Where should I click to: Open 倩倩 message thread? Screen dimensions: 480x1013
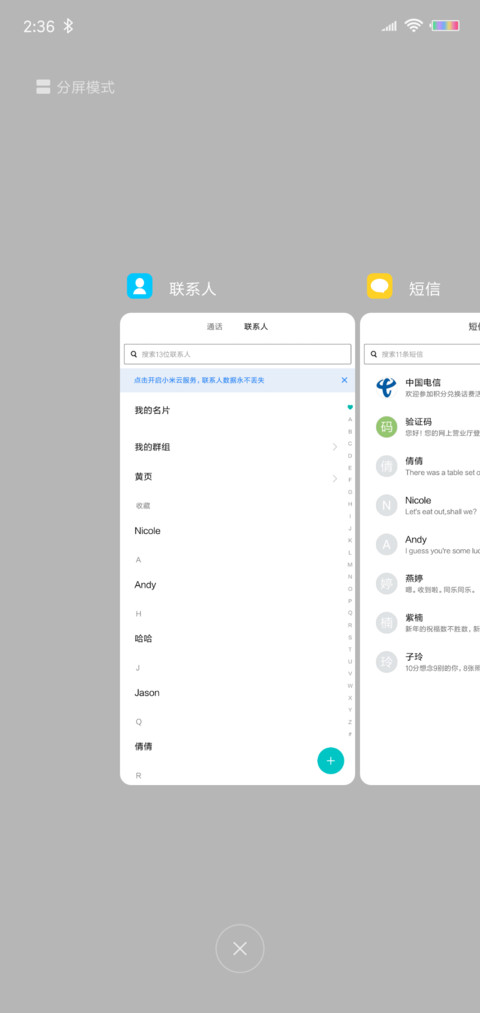[422, 466]
